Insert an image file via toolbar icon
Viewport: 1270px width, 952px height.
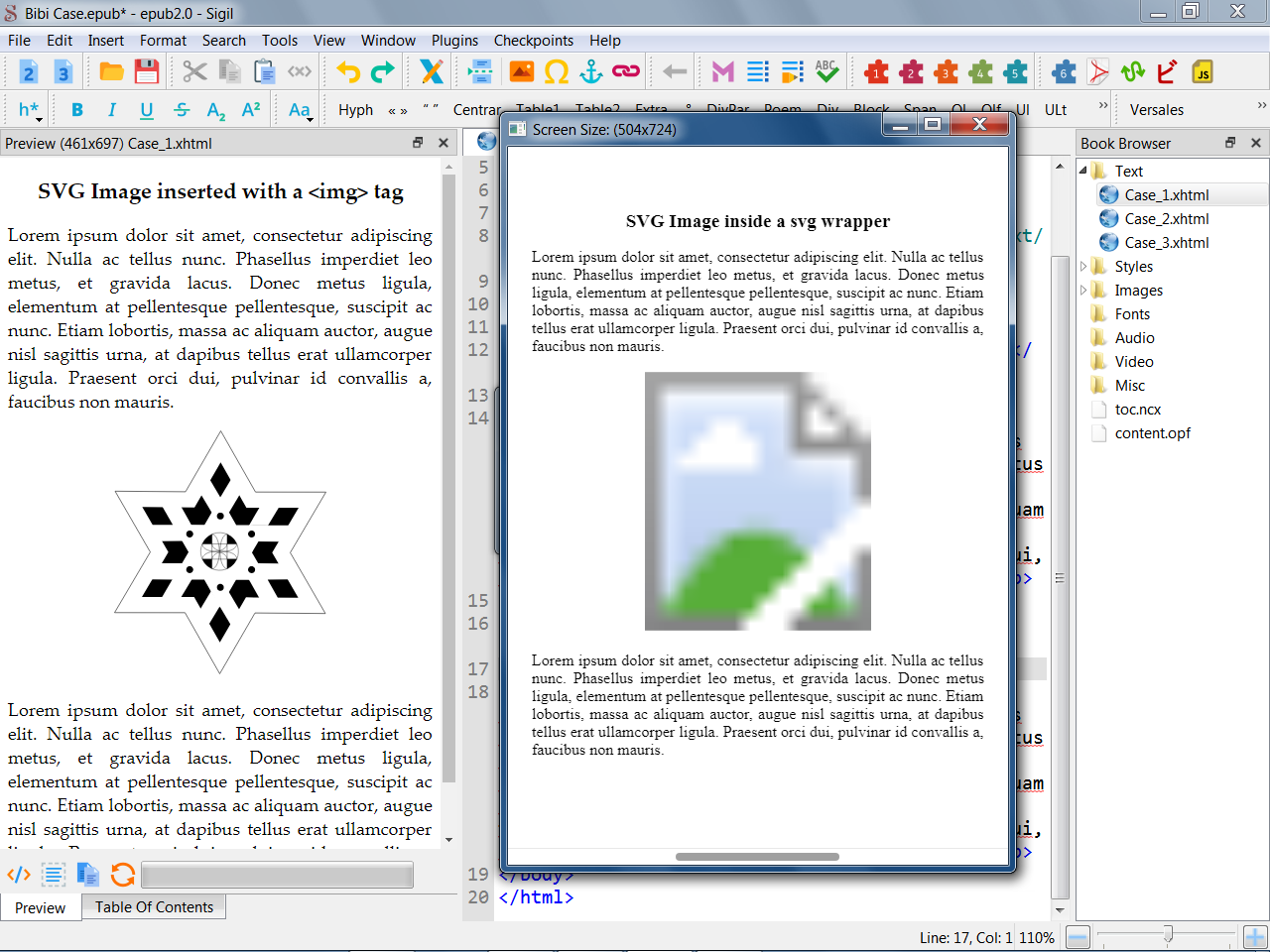[522, 71]
